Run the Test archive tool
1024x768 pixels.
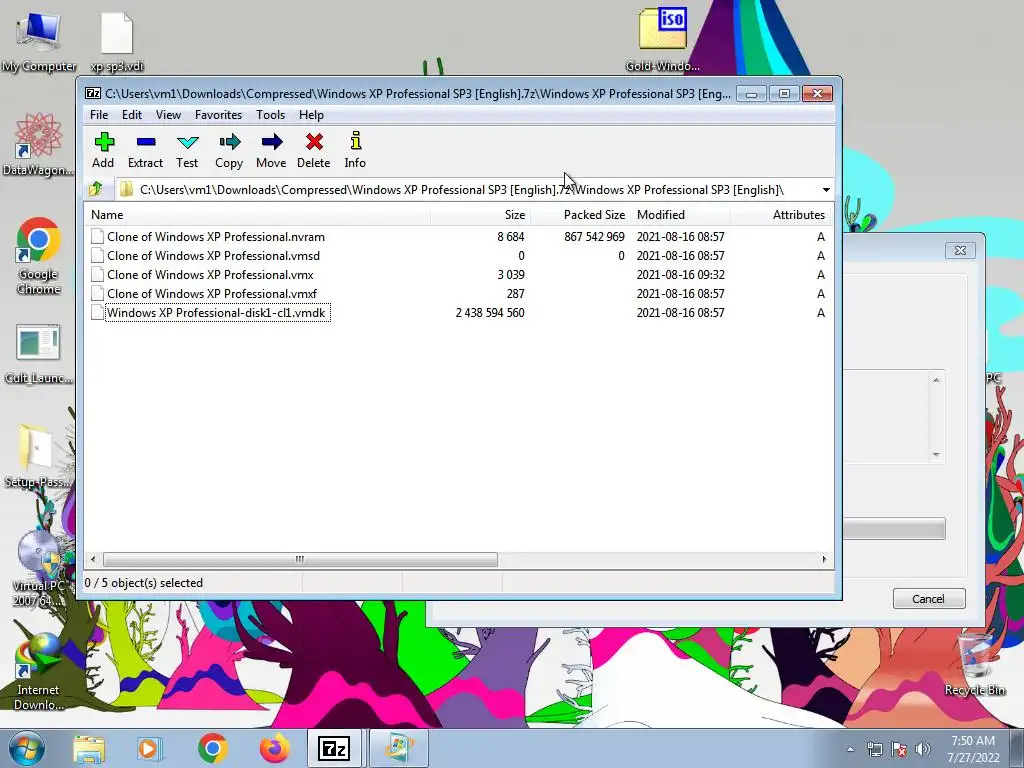pos(187,150)
